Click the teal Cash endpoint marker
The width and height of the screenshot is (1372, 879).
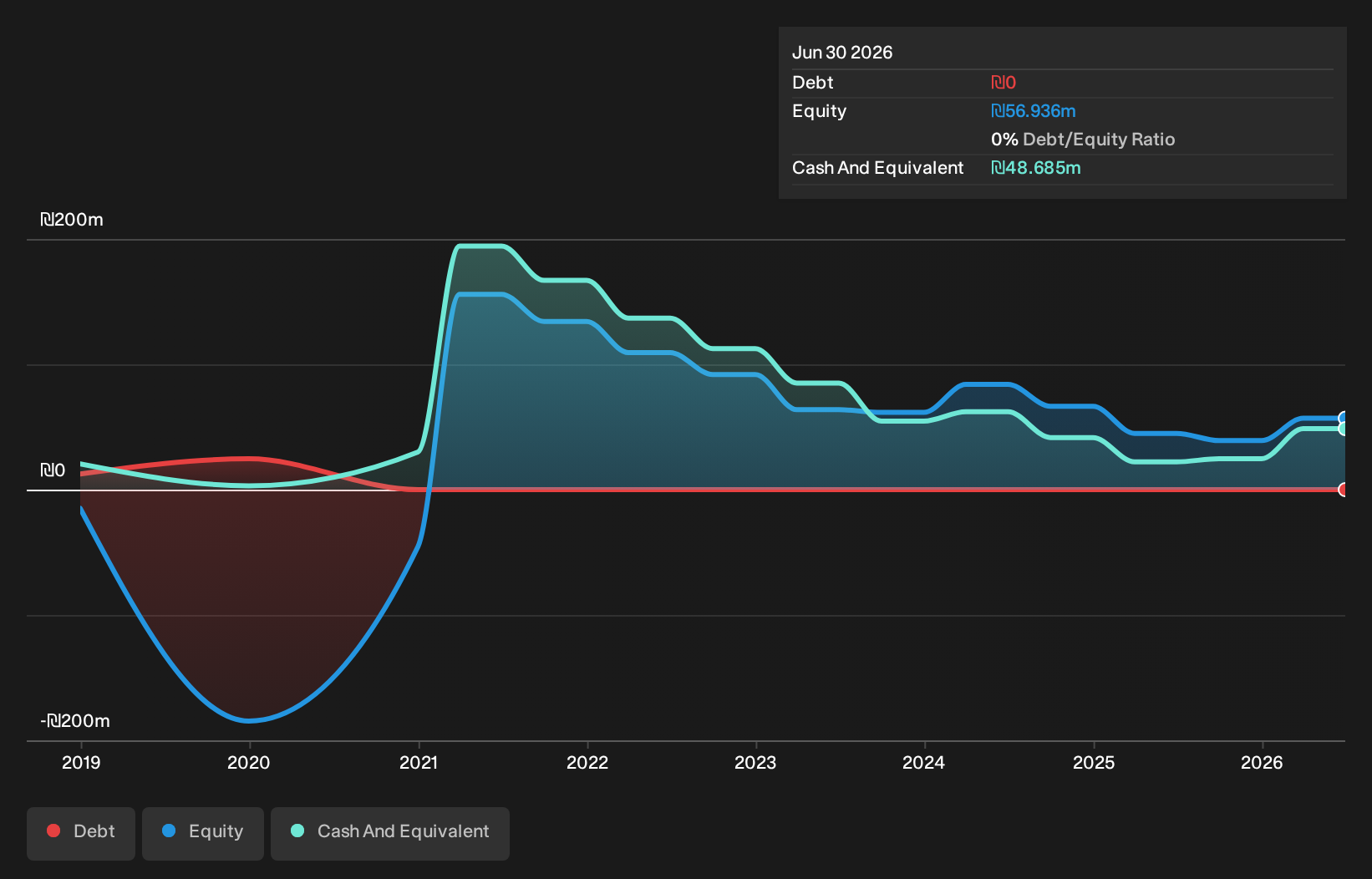pos(1344,429)
